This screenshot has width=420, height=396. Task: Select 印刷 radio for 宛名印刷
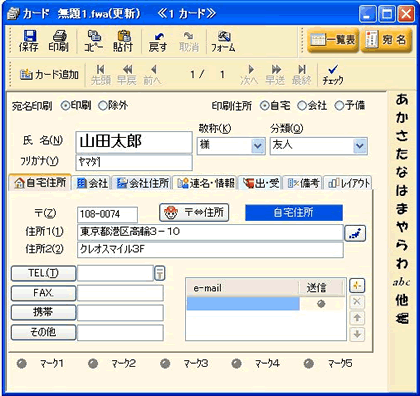point(66,106)
